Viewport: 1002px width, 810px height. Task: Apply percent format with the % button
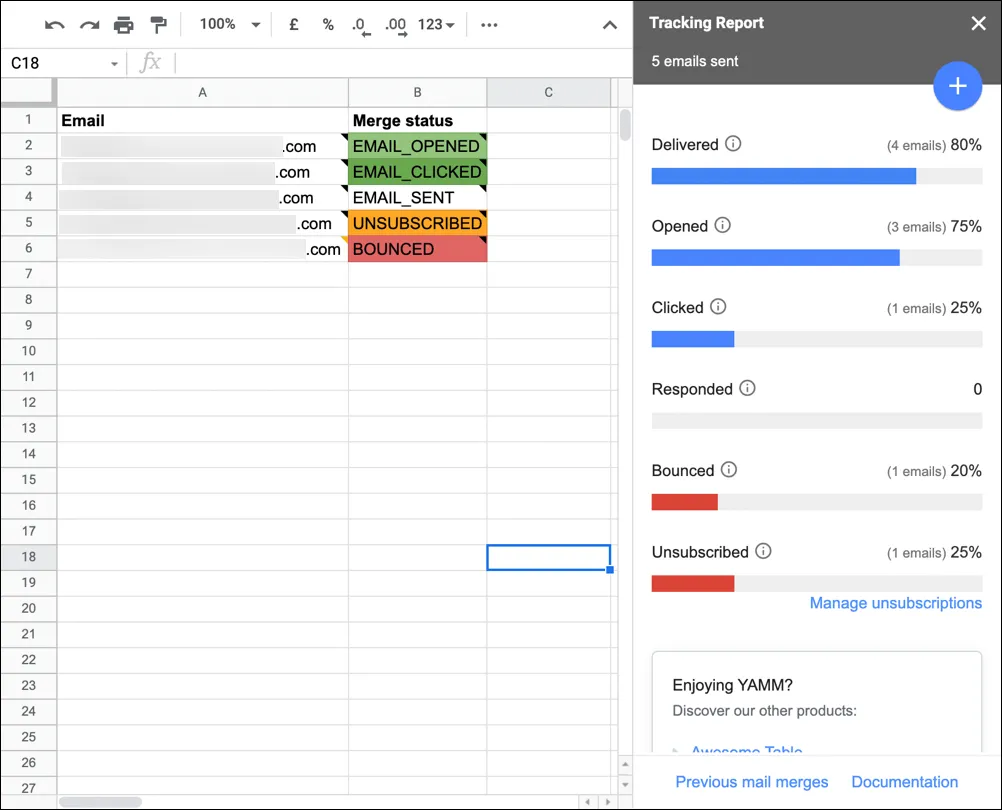[x=328, y=24]
